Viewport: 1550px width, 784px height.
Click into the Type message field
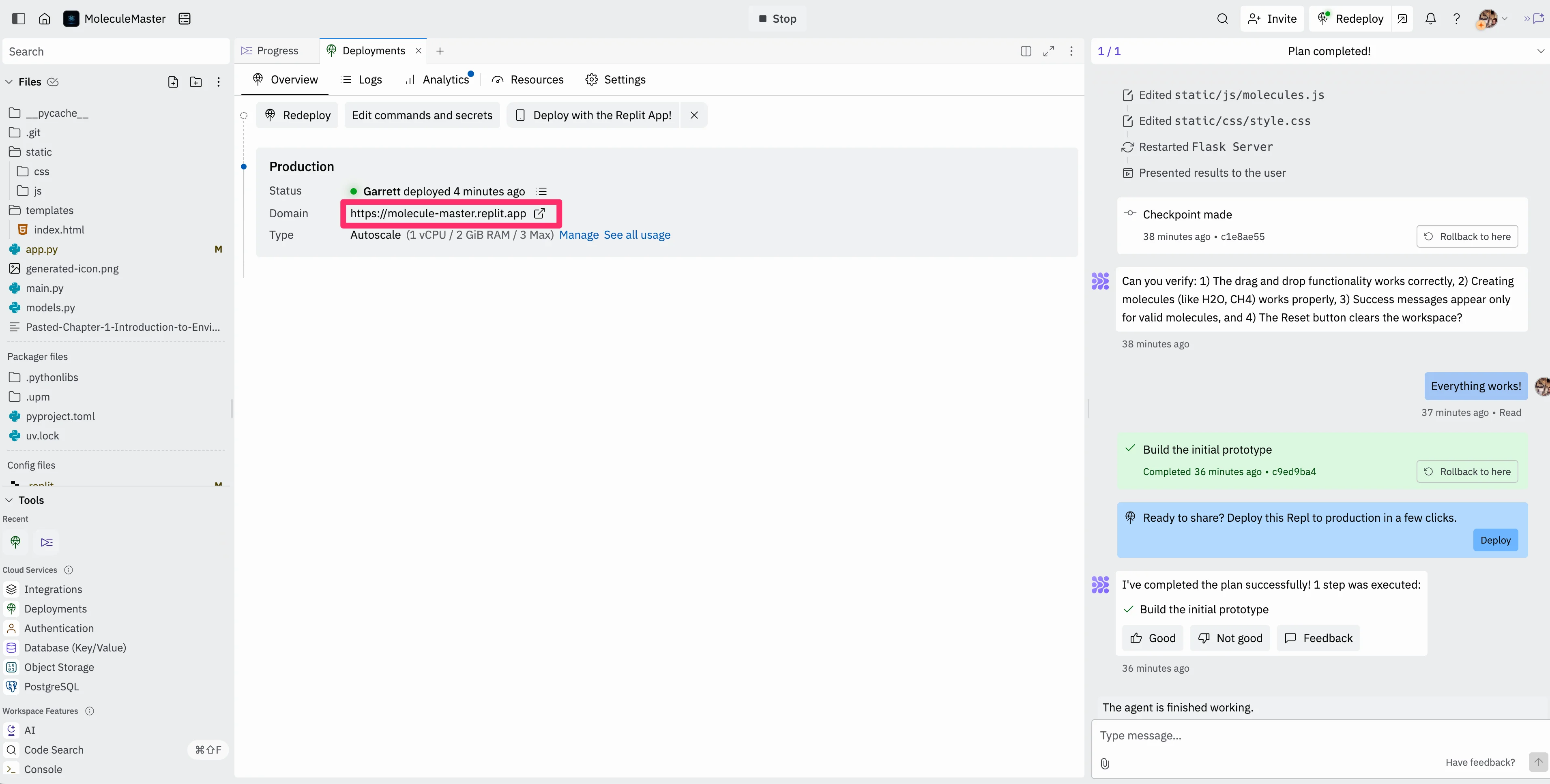pos(1264,735)
